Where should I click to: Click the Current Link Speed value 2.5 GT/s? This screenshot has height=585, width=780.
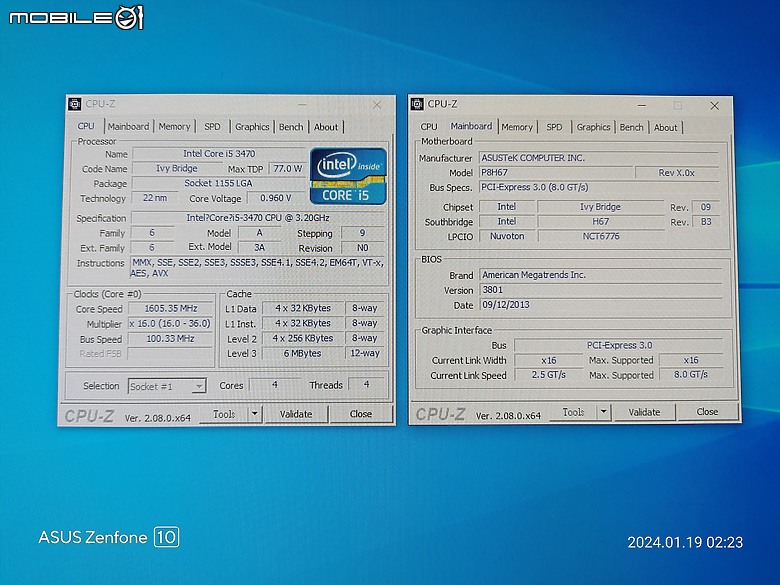coord(549,375)
